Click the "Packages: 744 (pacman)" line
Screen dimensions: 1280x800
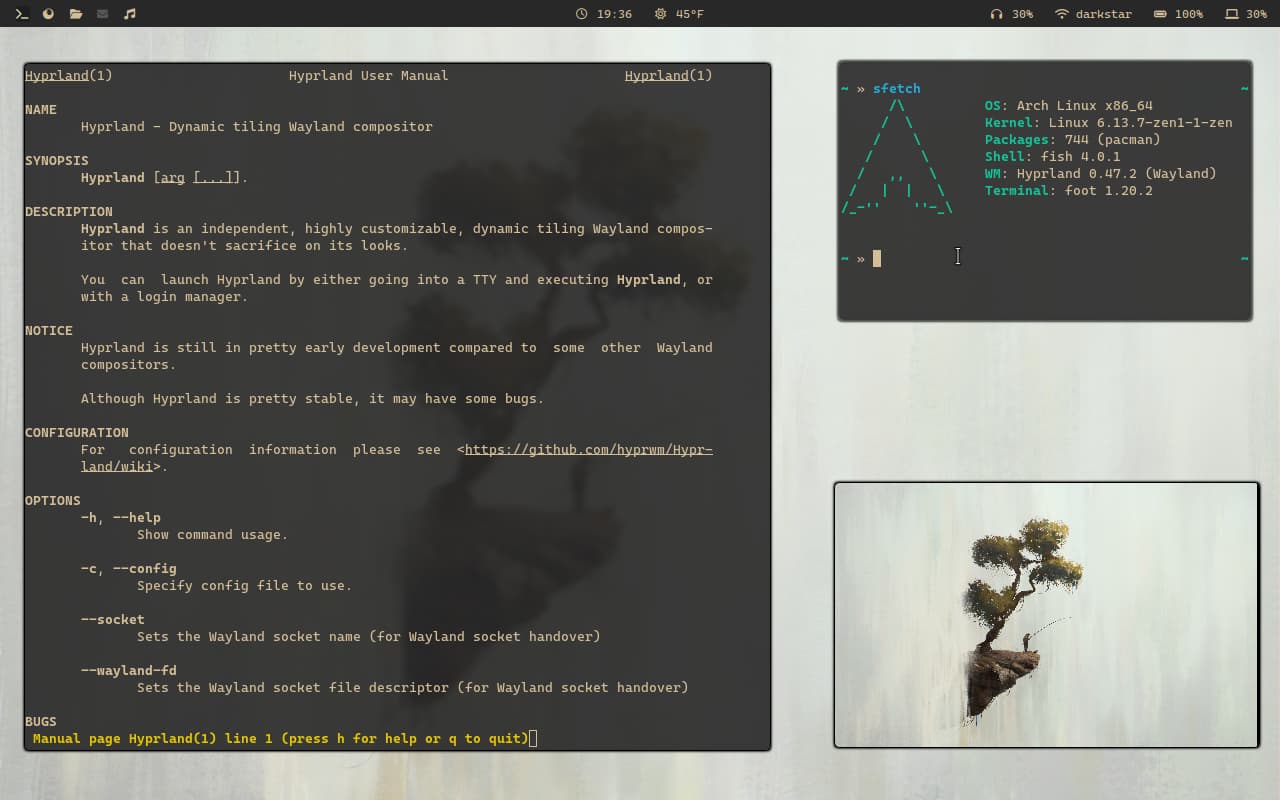(x=1073, y=140)
